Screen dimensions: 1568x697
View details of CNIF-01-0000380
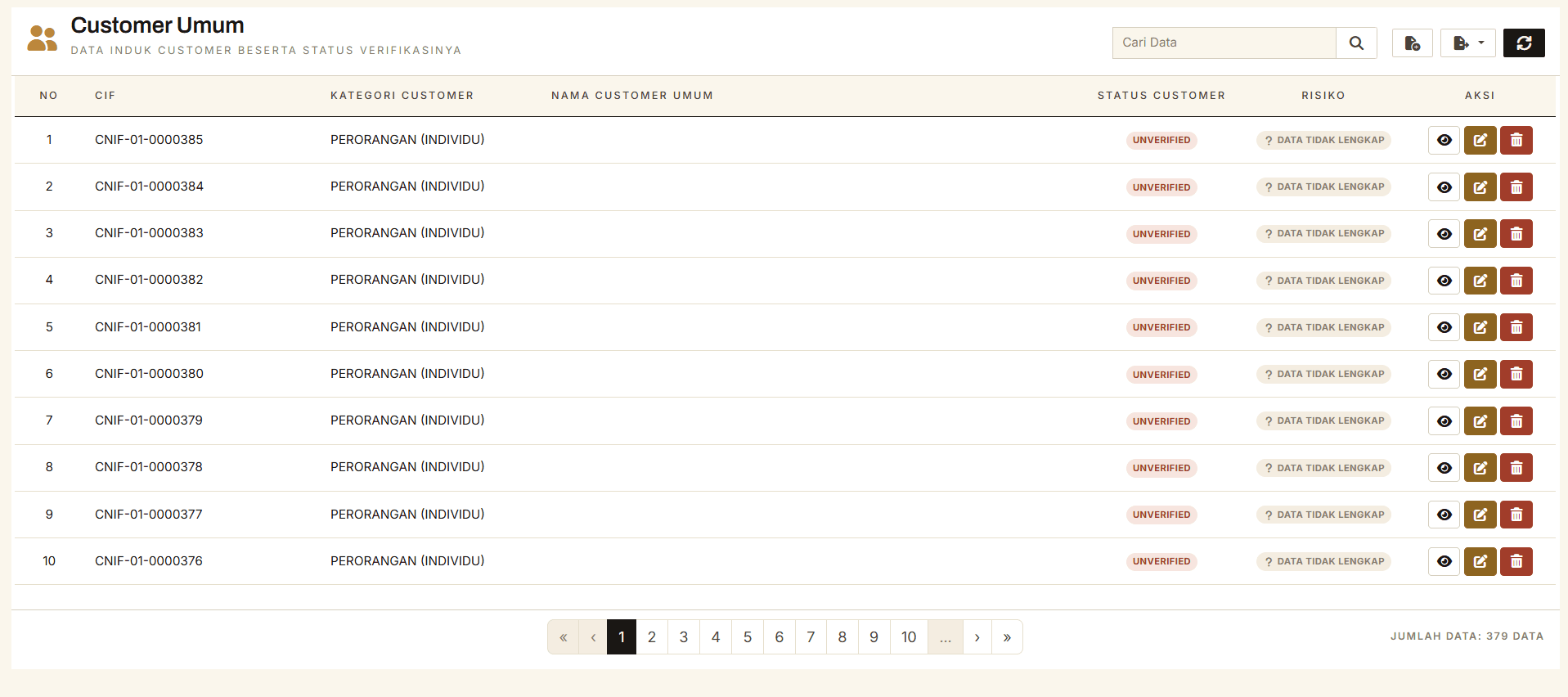1444,374
